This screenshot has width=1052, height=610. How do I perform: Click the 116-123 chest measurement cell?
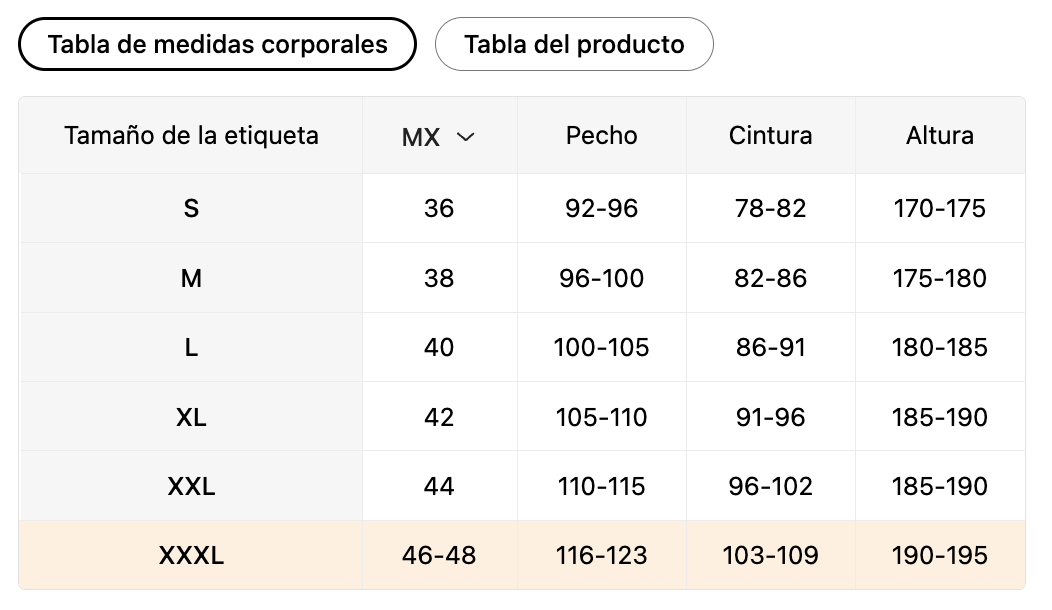click(602, 556)
